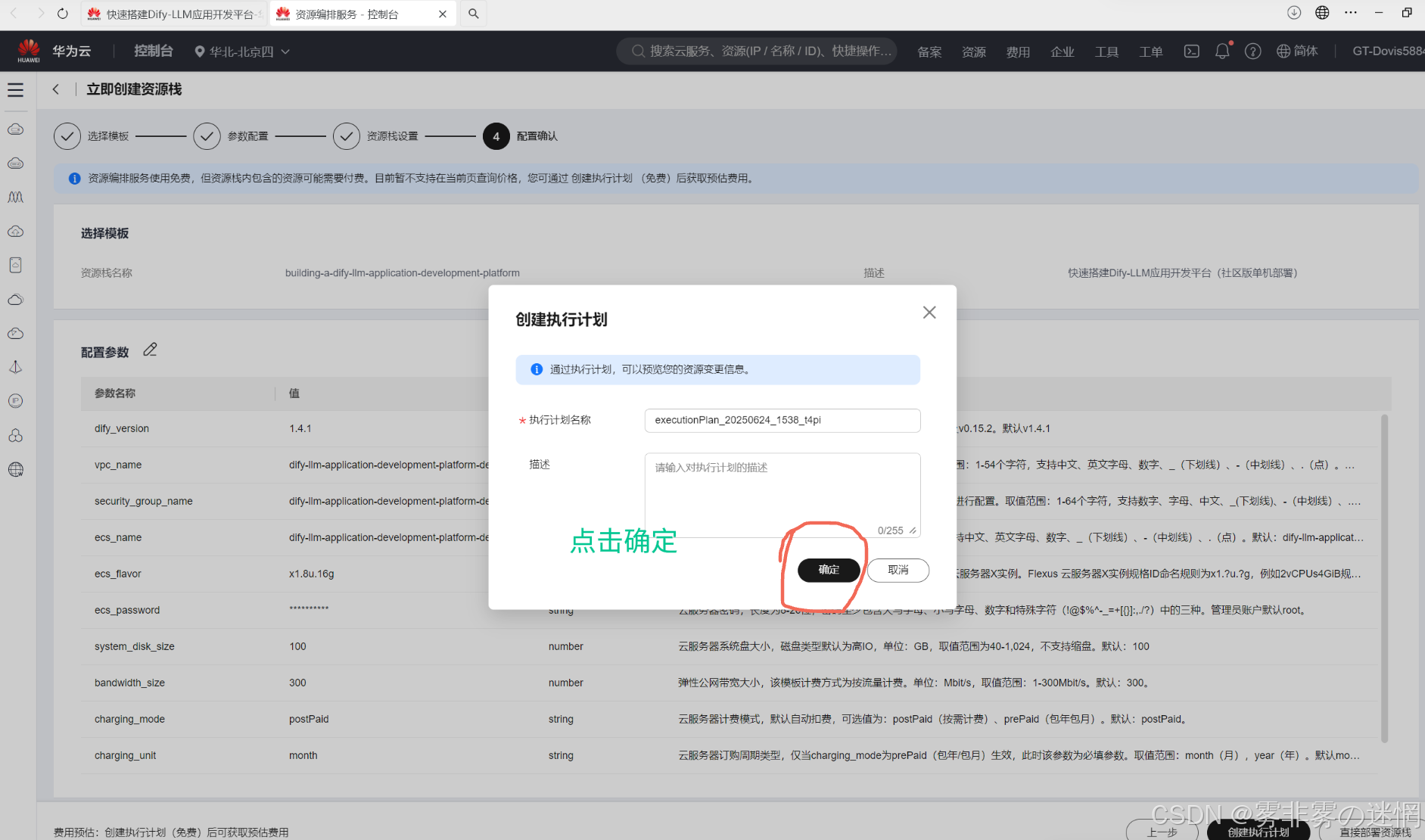Click the second cloud icon in the sidebar
This screenshot has height=840, width=1425.
pyautogui.click(x=15, y=163)
